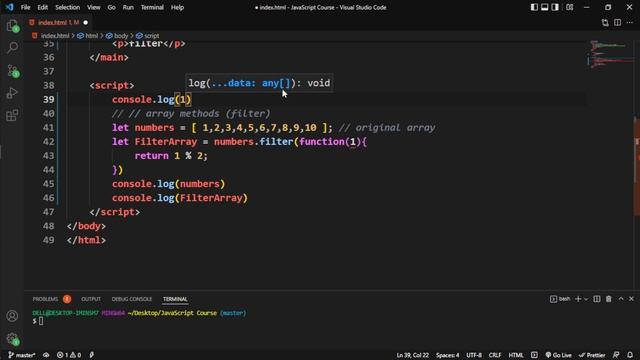Switch to the Terminal panel tab
This screenshot has height=360, width=640.
tap(175, 299)
